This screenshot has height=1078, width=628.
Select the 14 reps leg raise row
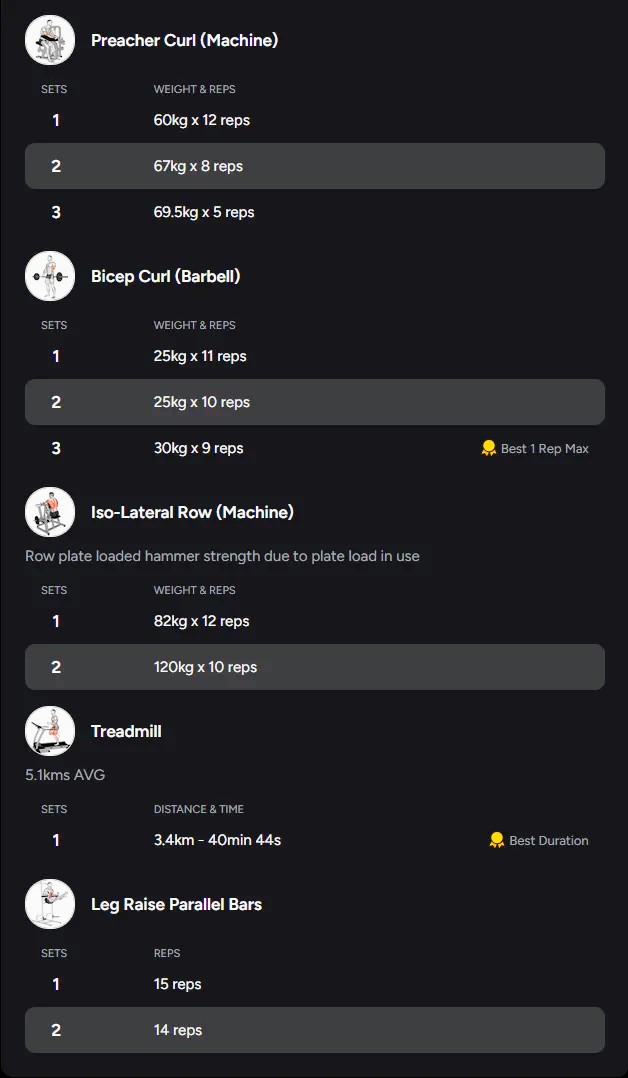pyautogui.click(x=314, y=1030)
